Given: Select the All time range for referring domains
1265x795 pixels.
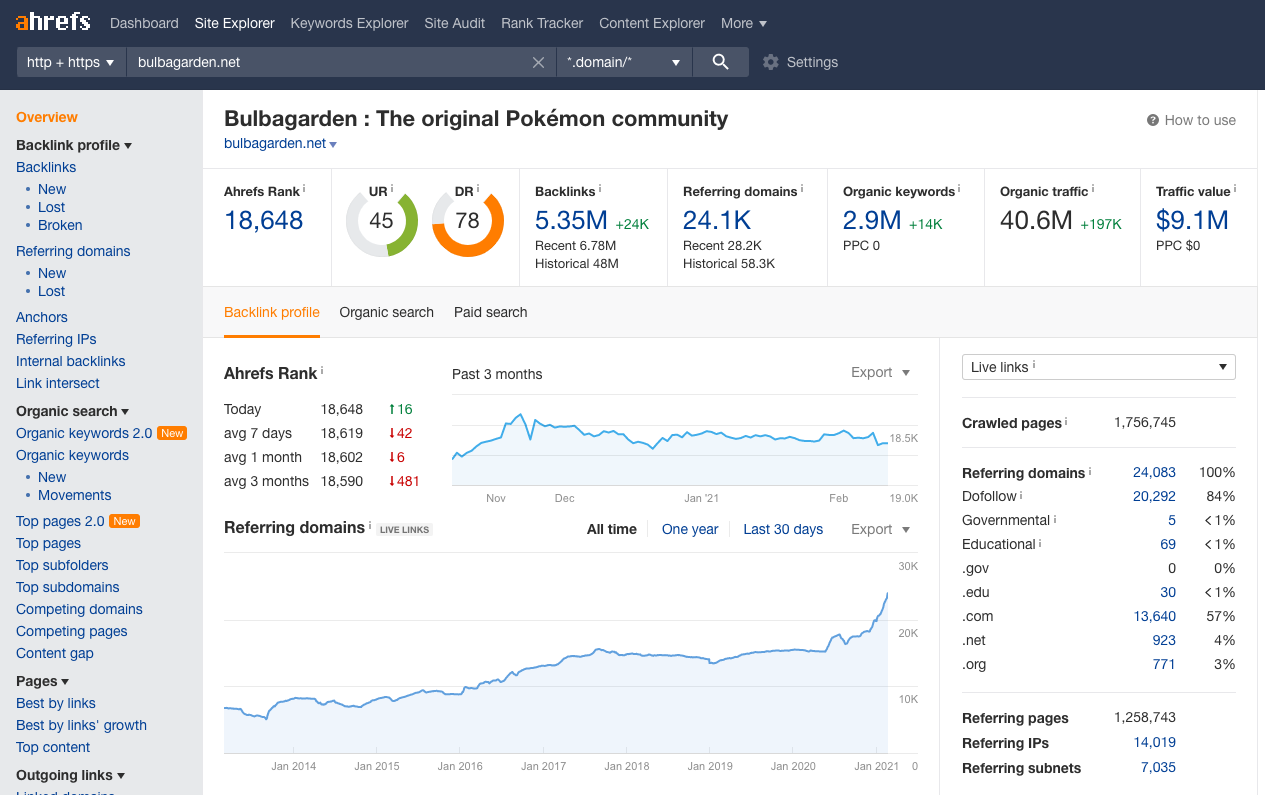Looking at the screenshot, I should (611, 529).
